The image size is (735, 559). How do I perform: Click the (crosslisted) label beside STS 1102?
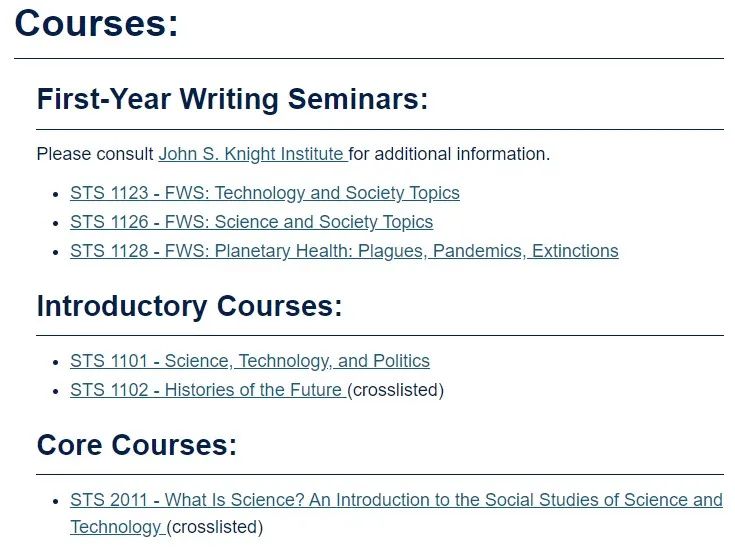[x=395, y=390]
